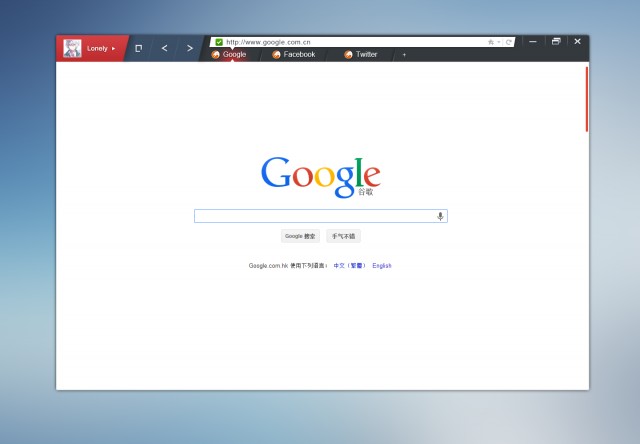Click the 手气不错 lucky button
The height and width of the screenshot is (444, 640).
[x=343, y=236]
